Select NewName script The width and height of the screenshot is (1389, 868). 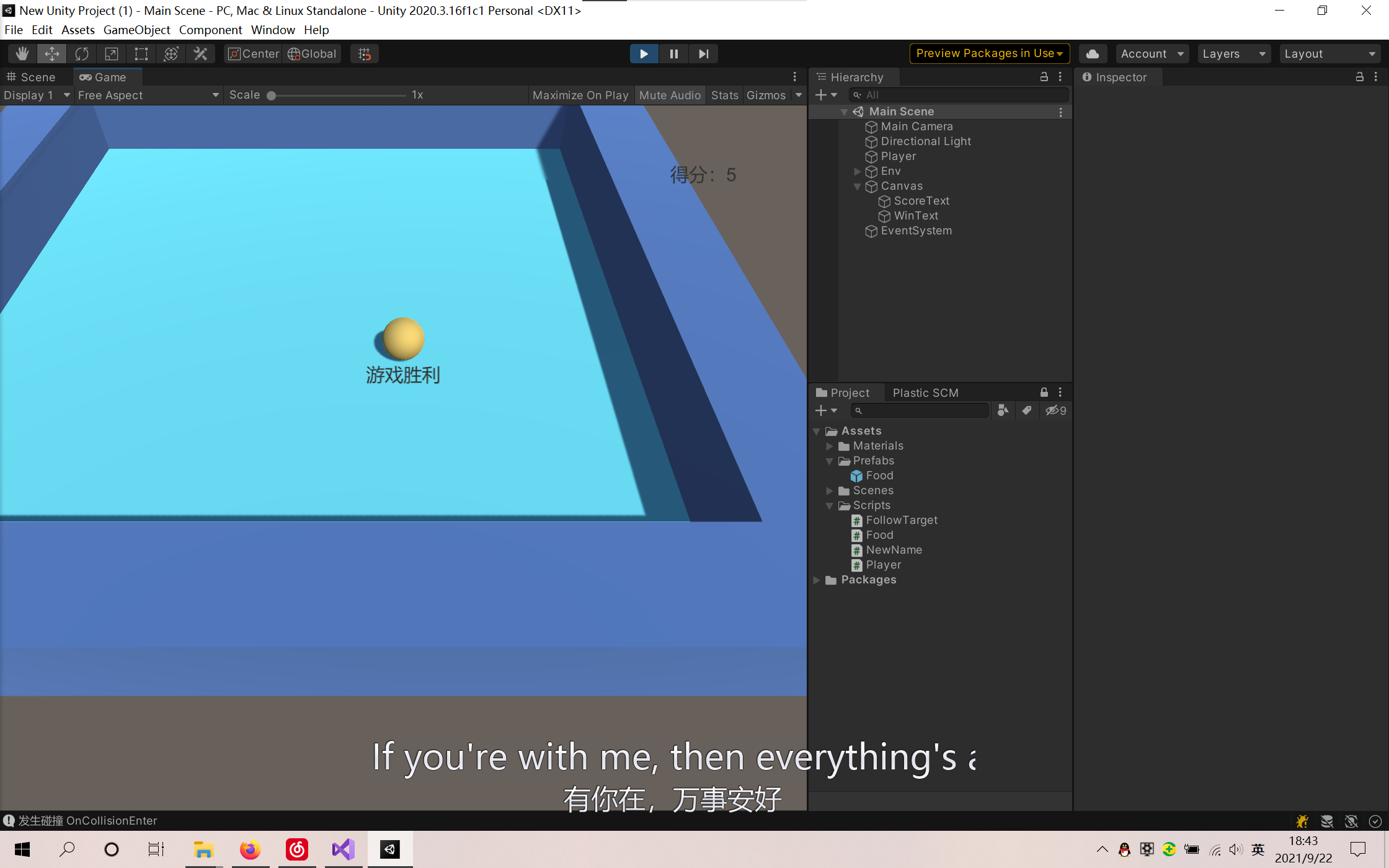(x=894, y=550)
